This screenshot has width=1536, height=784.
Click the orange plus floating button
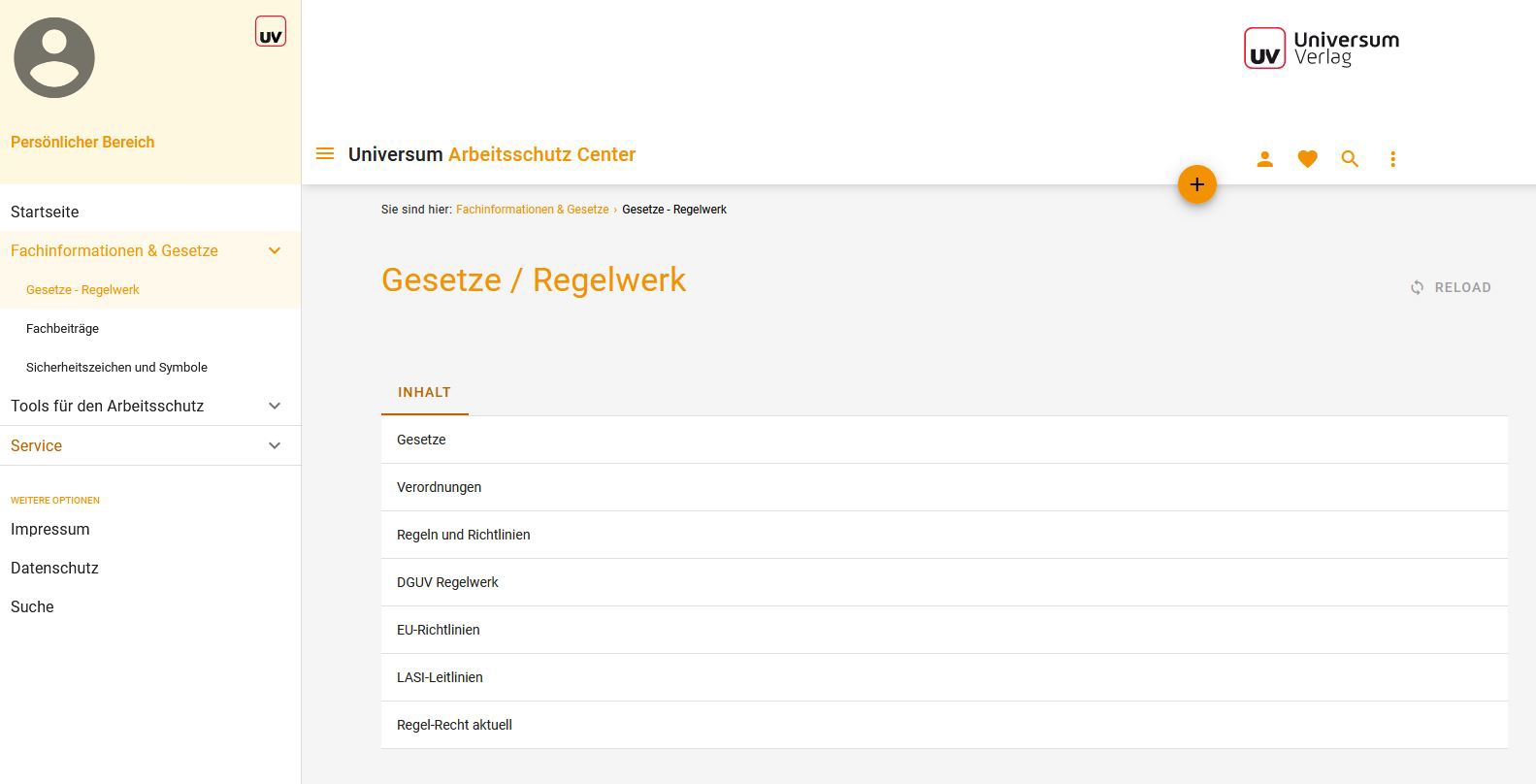[x=1197, y=184]
